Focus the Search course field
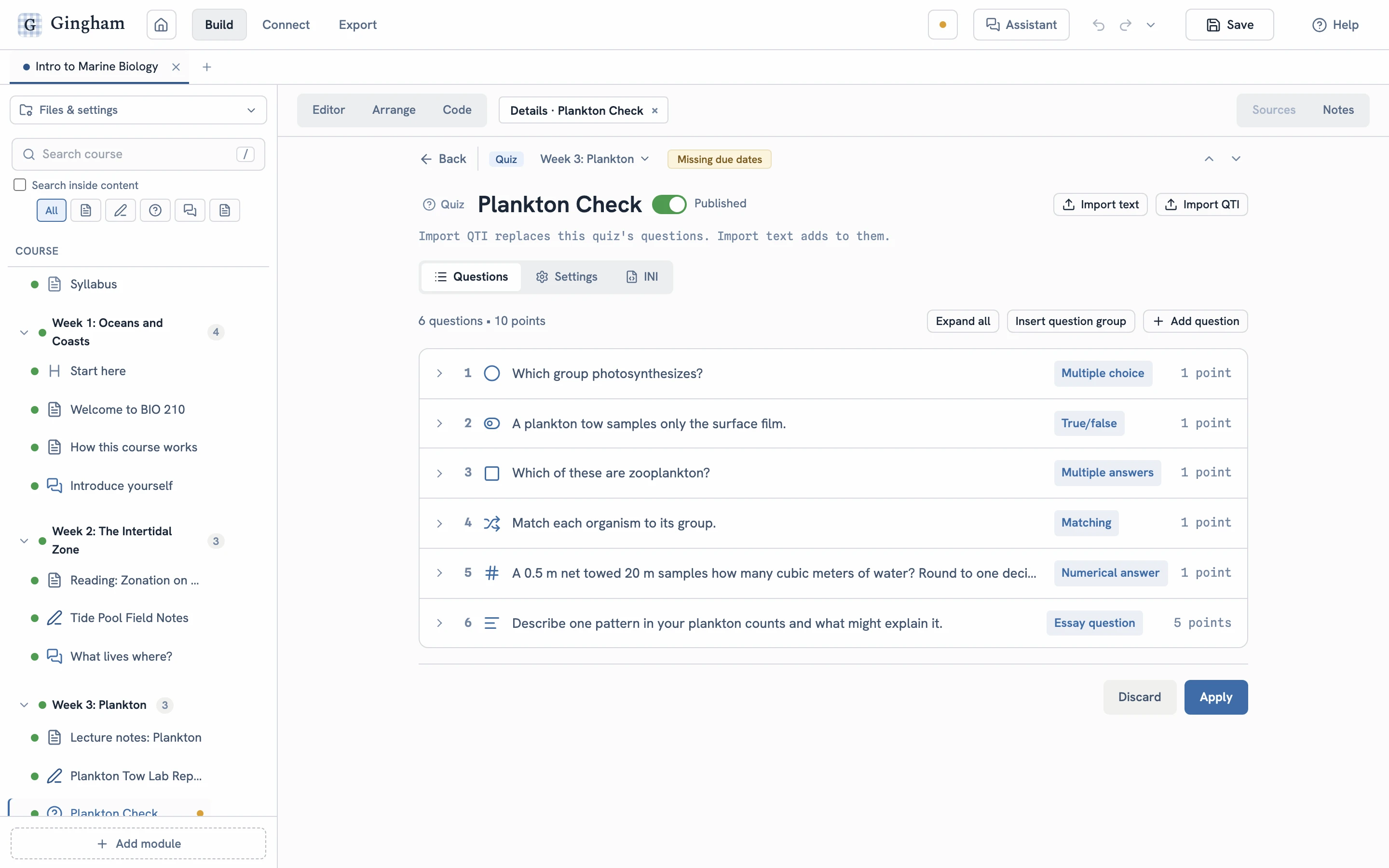Viewport: 1389px width, 868px height. pyautogui.click(x=138, y=154)
